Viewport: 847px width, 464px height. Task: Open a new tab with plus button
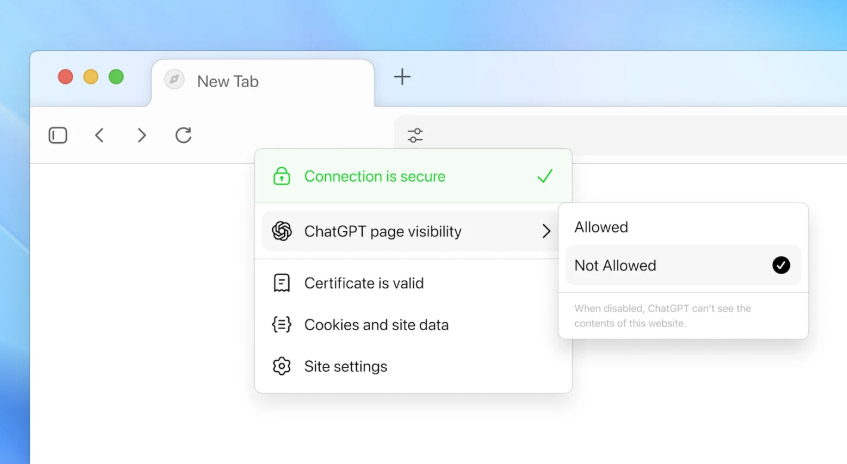coord(402,77)
